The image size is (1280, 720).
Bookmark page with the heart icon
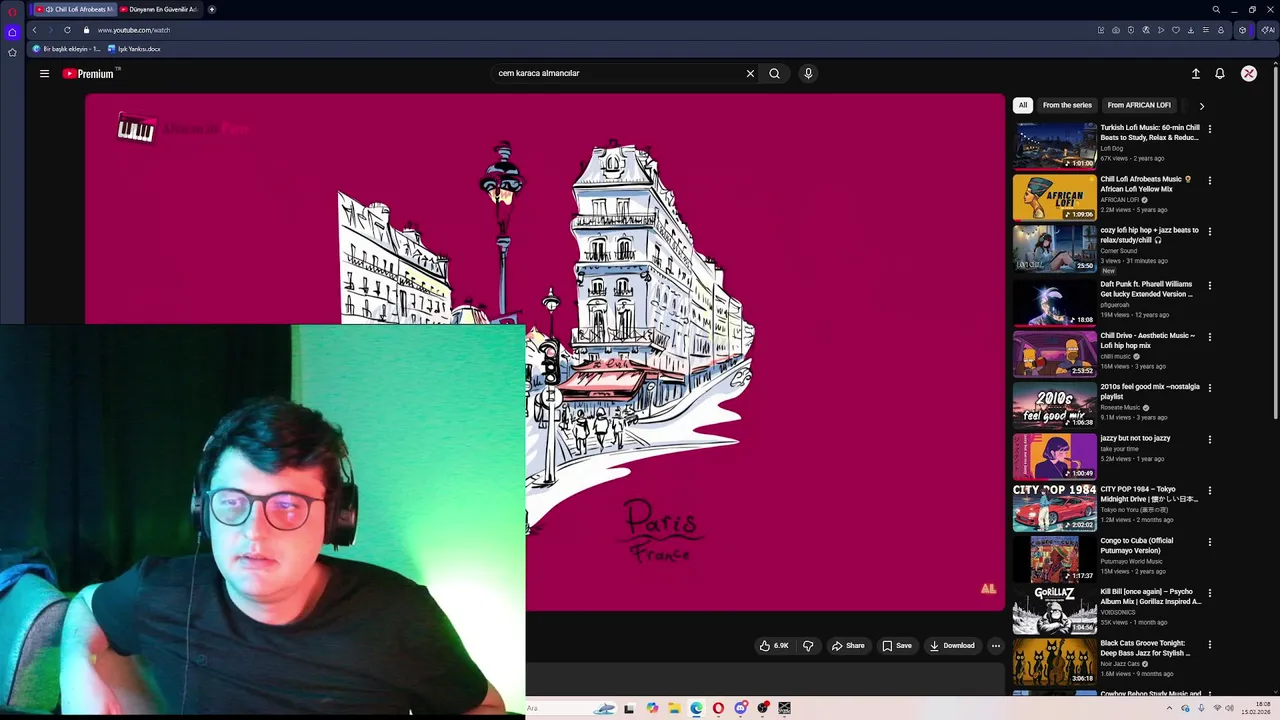(1176, 30)
